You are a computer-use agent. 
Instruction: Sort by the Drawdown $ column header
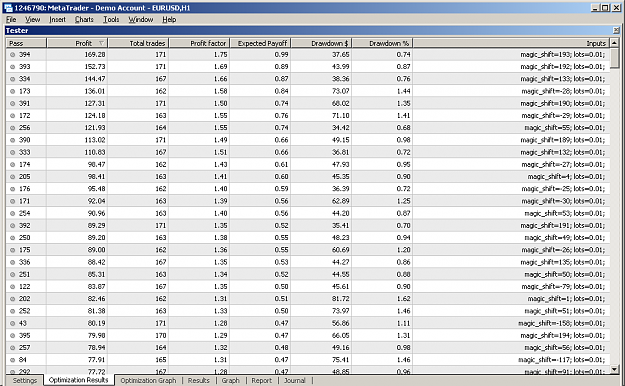[x=321, y=43]
